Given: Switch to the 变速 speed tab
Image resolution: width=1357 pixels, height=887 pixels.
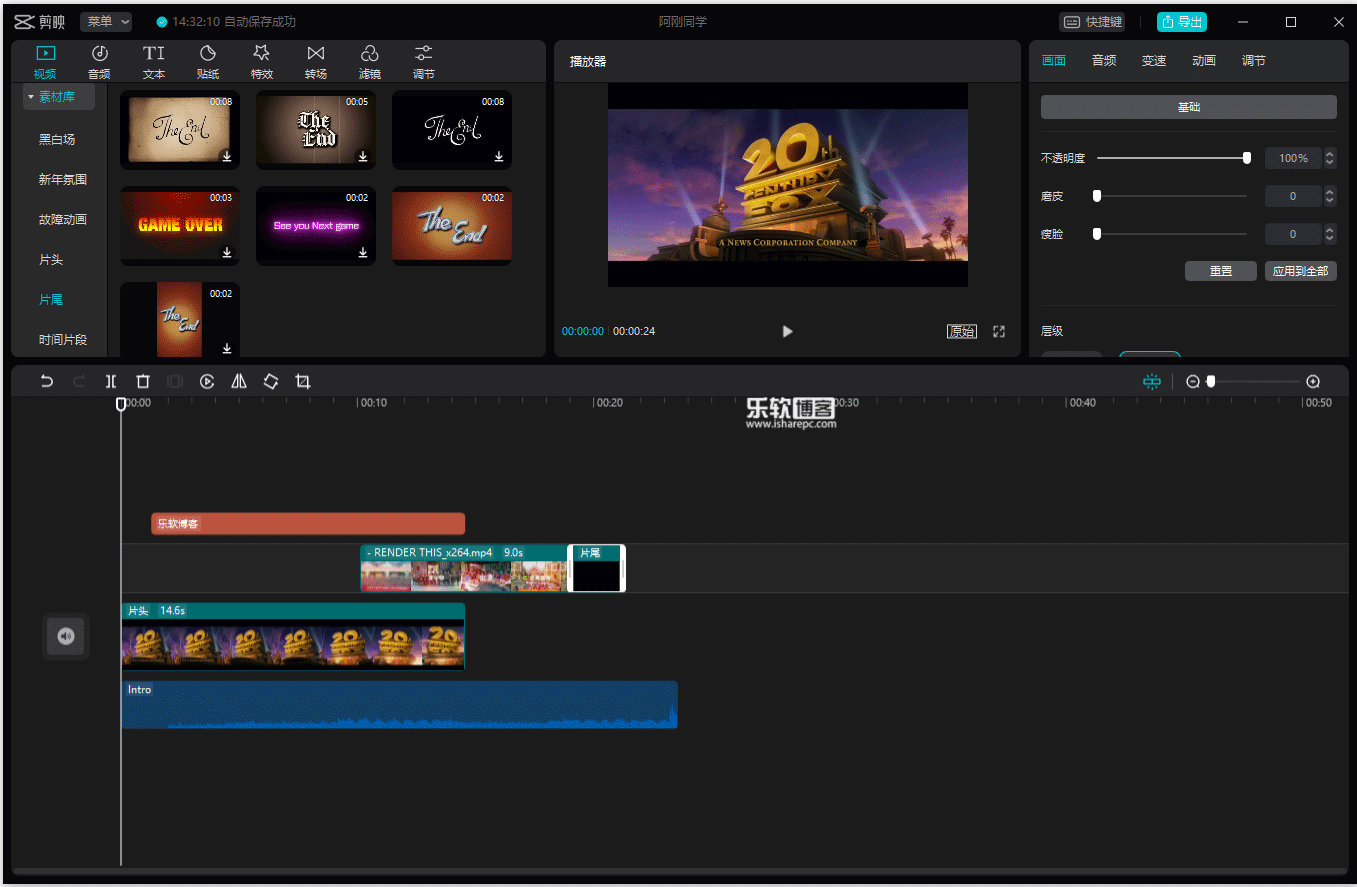Looking at the screenshot, I should coord(1154,60).
